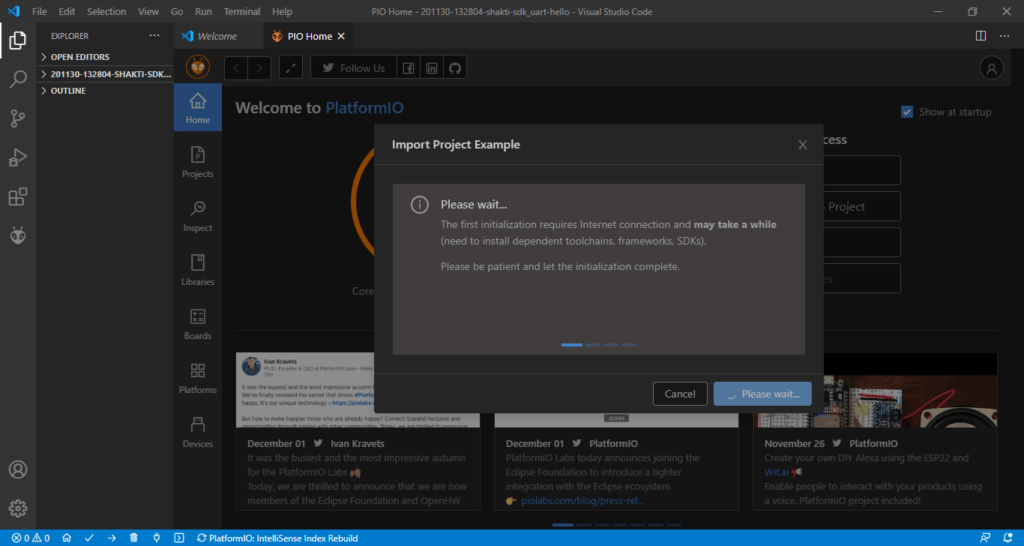Open the Search view in activity bar

tap(18, 79)
